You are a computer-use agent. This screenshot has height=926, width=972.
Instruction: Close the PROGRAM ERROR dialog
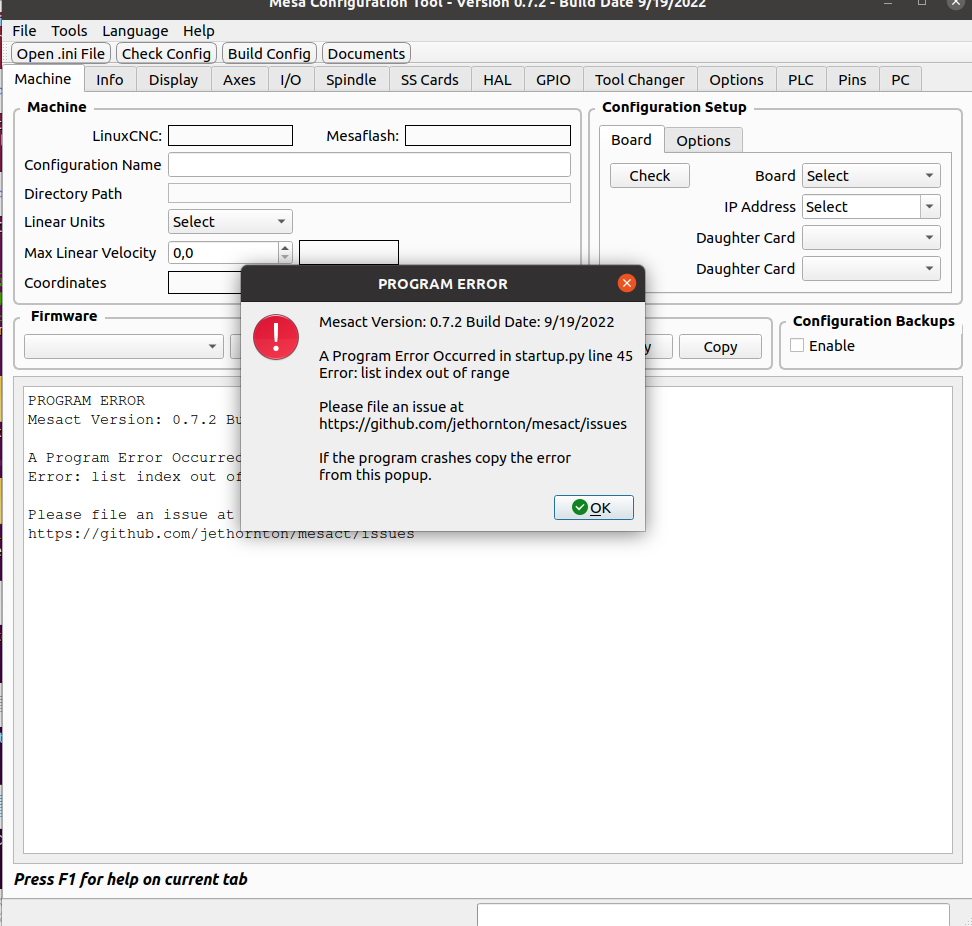pyautogui.click(x=627, y=283)
